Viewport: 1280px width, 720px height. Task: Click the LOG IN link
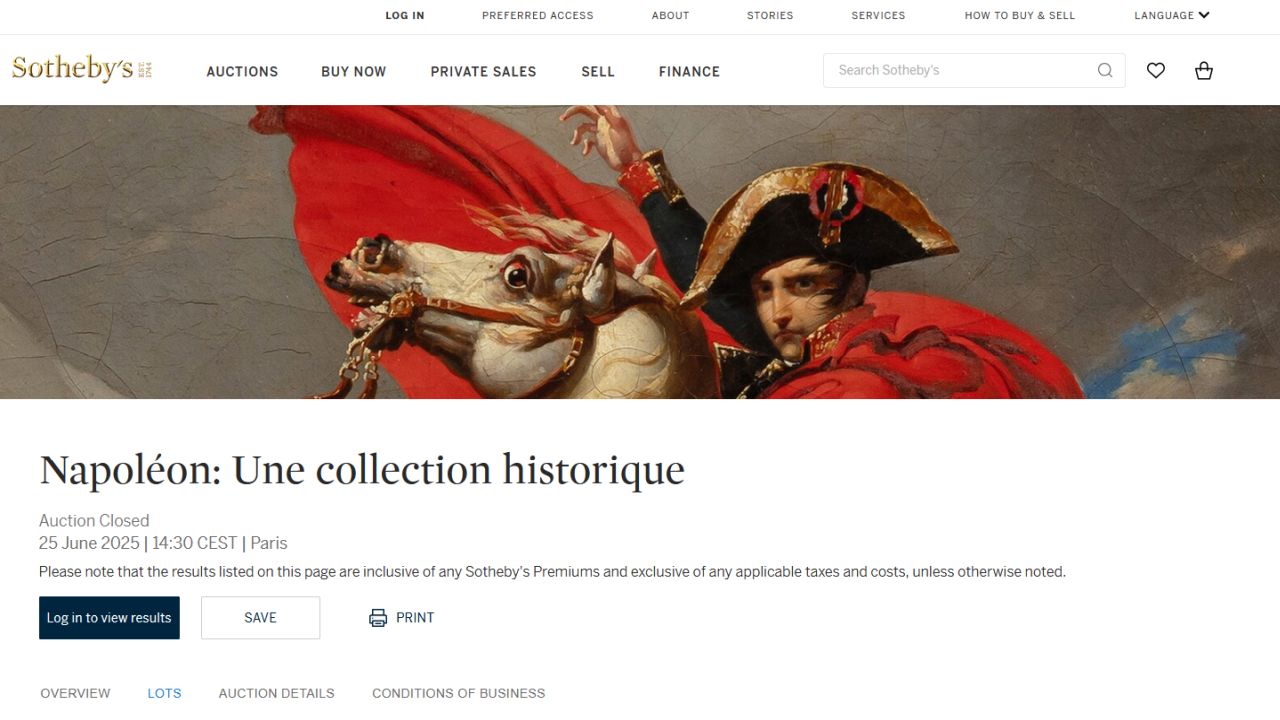pyautogui.click(x=405, y=15)
